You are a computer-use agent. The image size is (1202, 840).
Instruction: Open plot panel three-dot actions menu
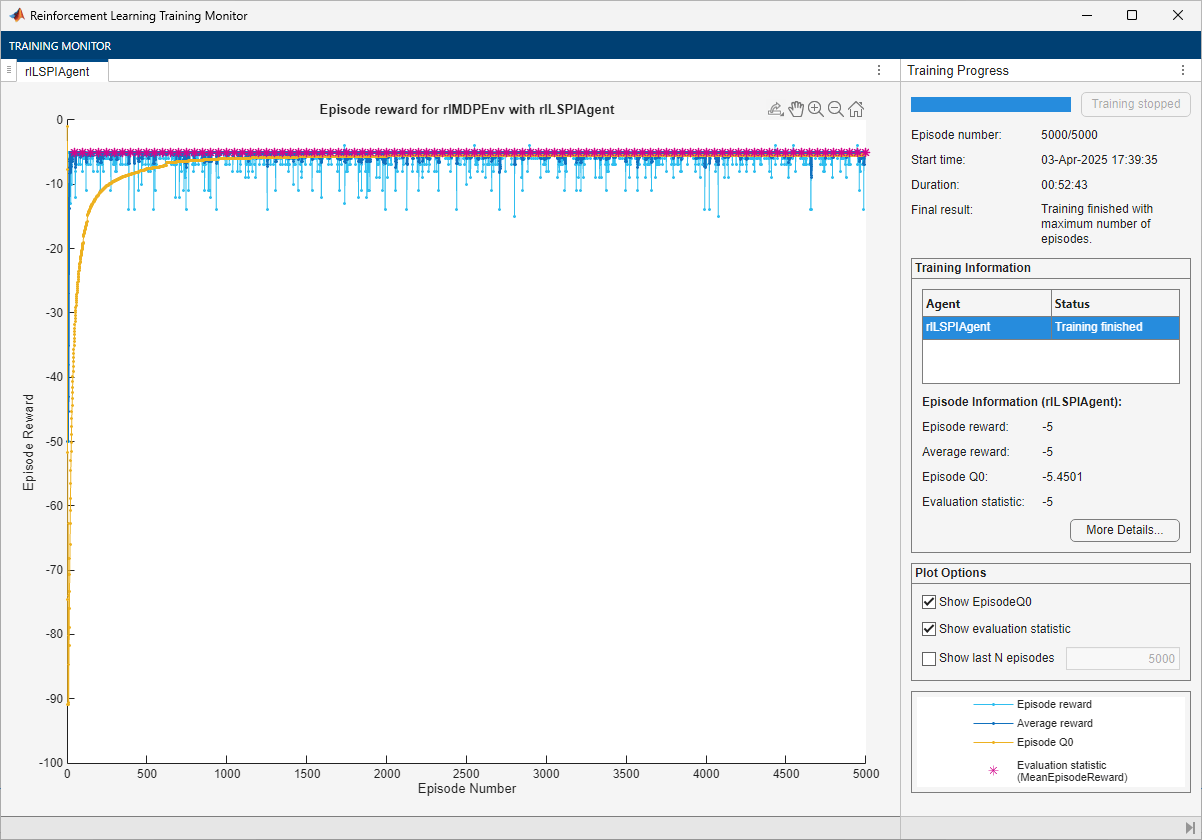pos(879,71)
